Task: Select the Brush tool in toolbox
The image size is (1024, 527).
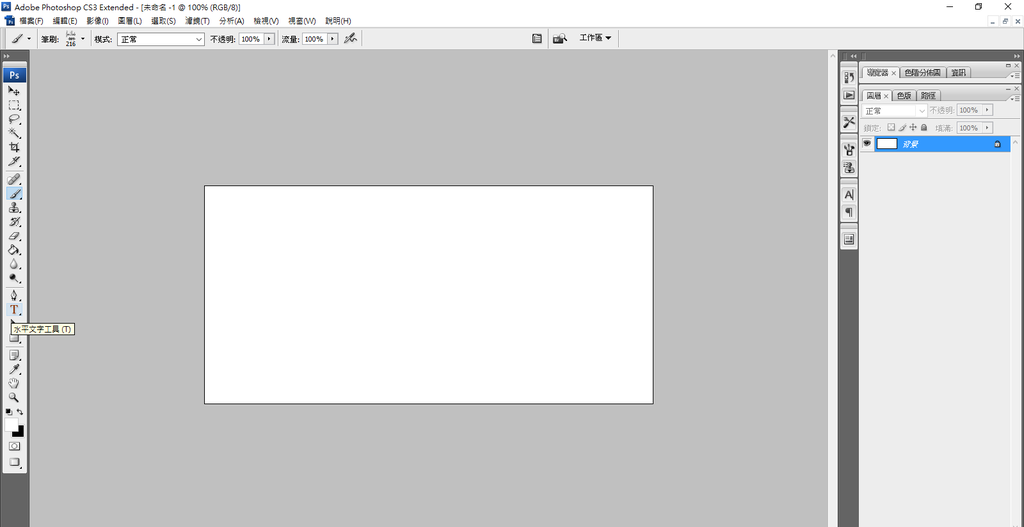Action: pos(14,194)
